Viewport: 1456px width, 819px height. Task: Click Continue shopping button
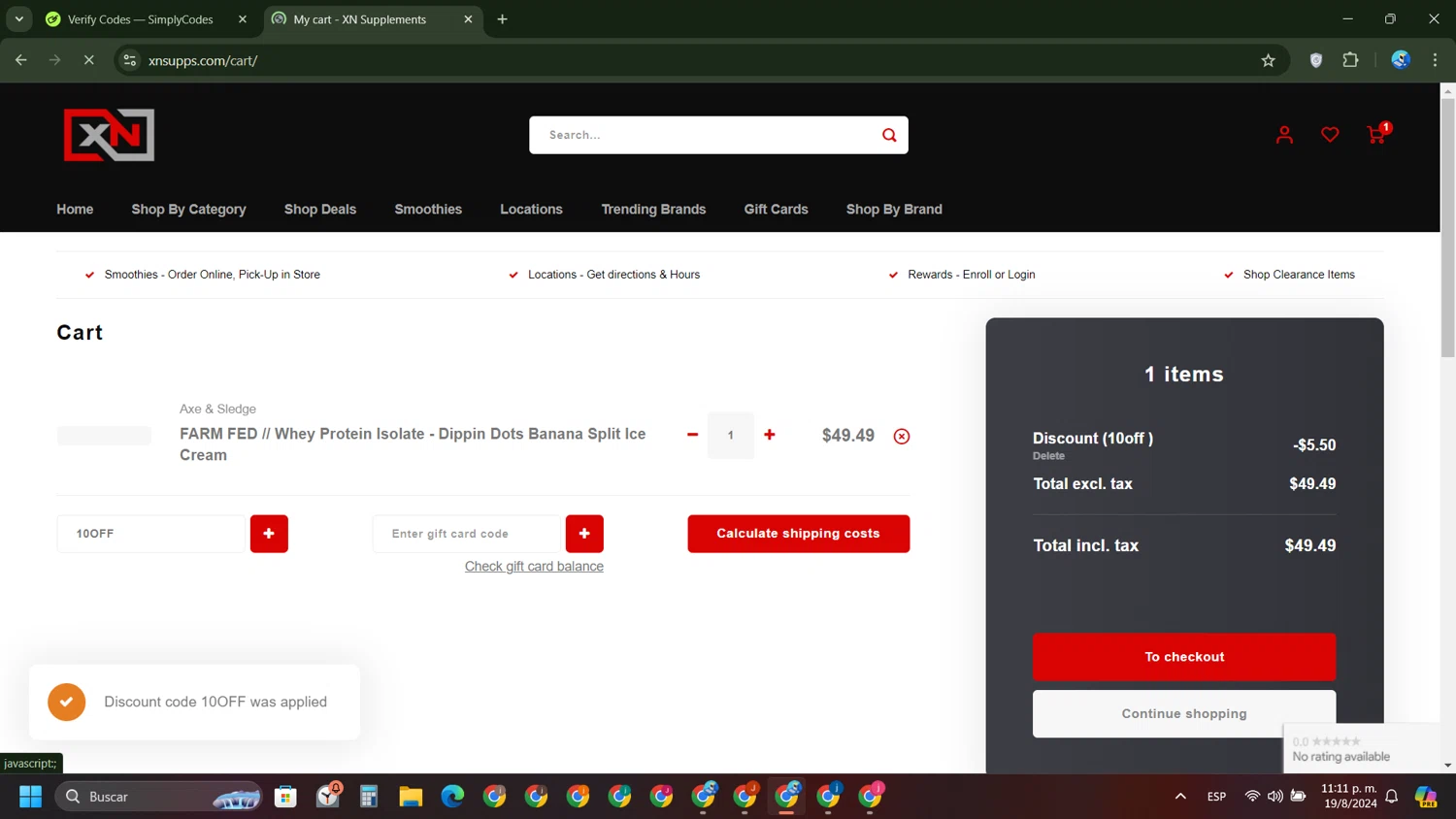tap(1184, 714)
